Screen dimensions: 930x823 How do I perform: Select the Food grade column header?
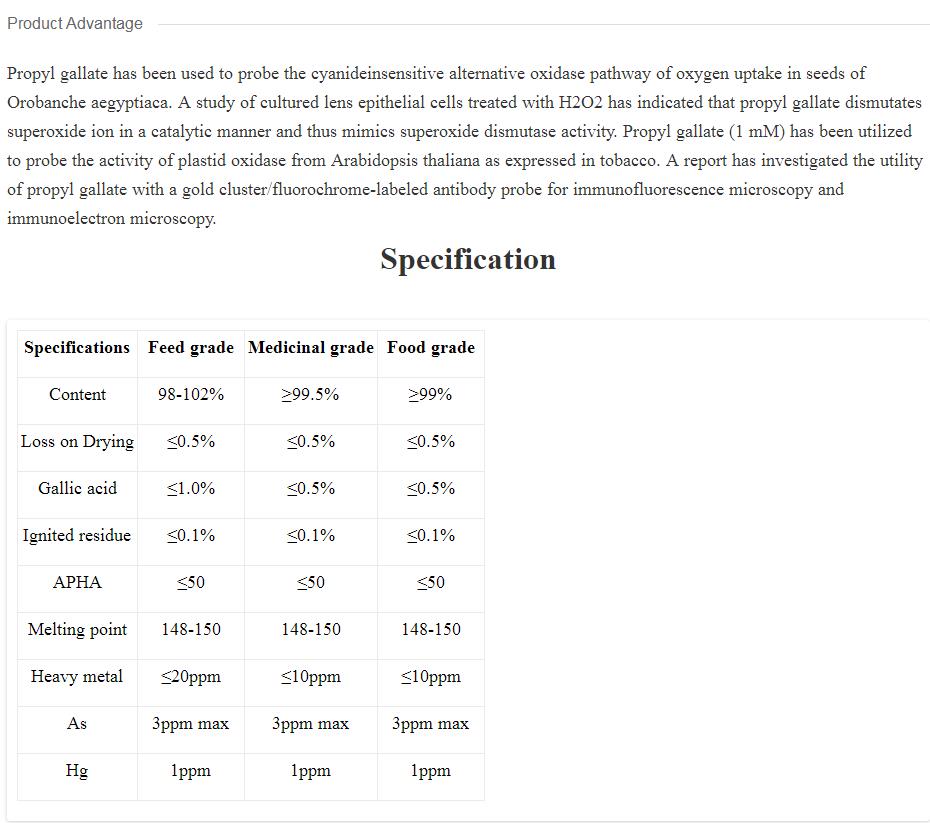(431, 347)
